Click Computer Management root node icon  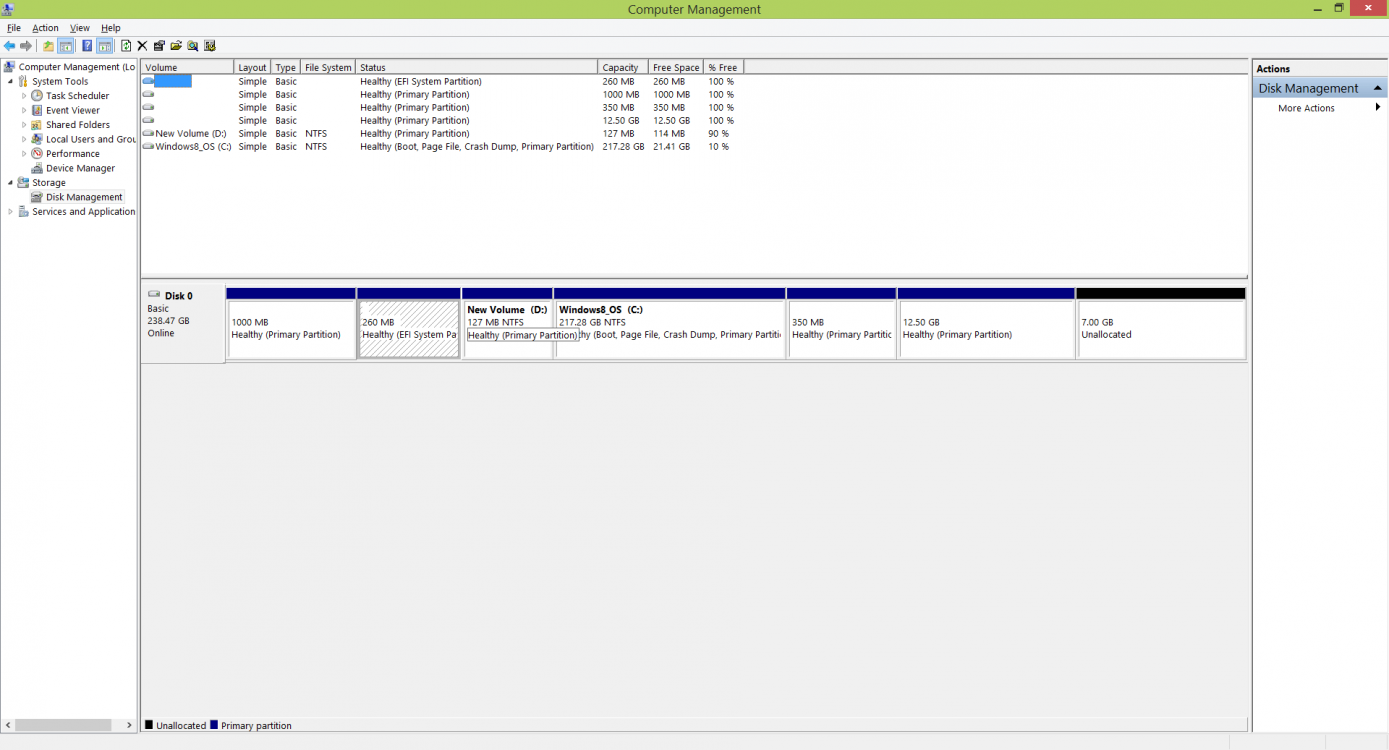coord(10,67)
